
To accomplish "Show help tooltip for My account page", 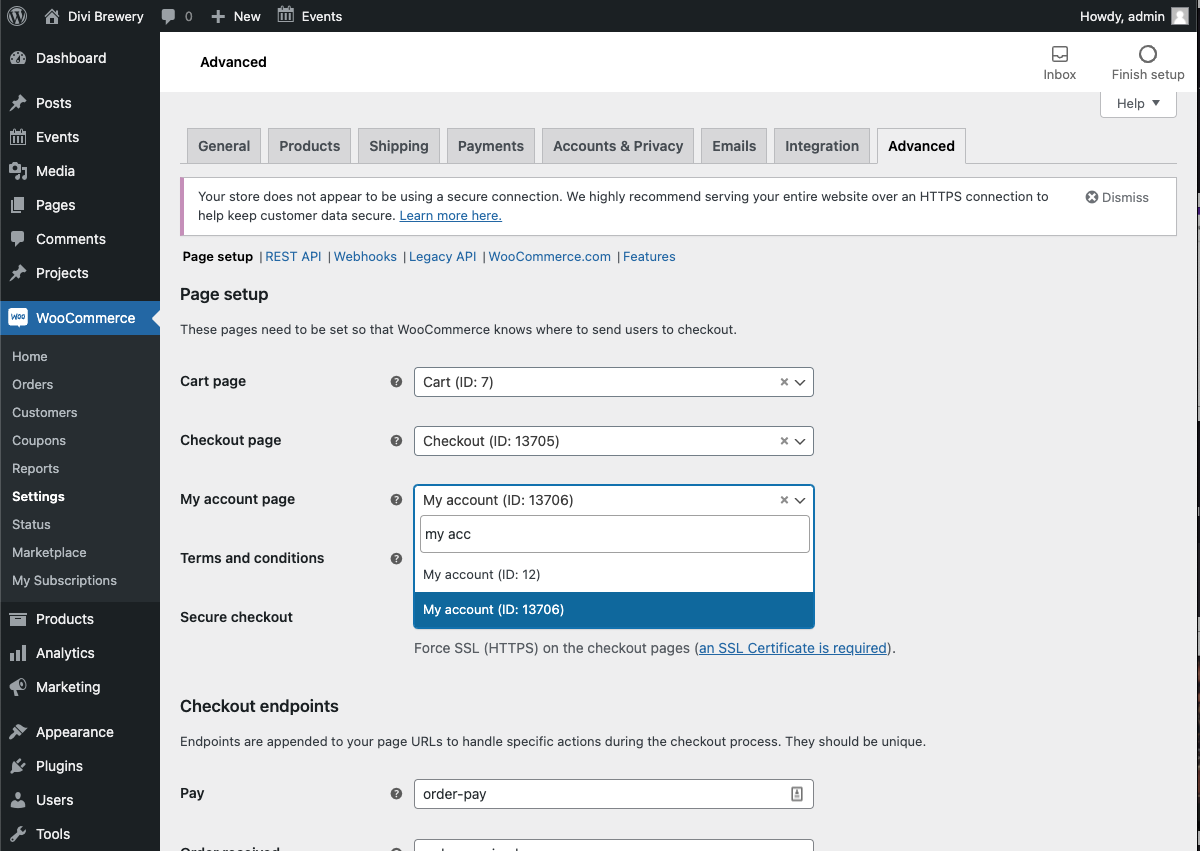I will (396, 500).
